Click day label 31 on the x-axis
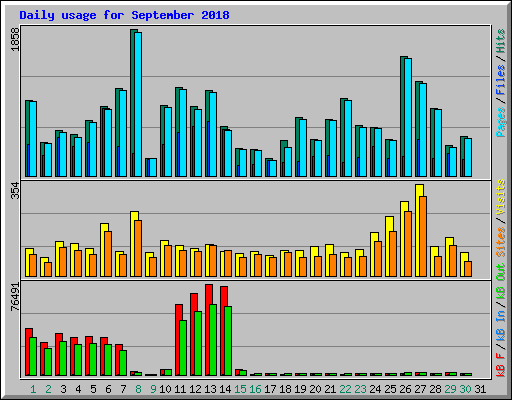This screenshot has height=400, width=512. click(x=480, y=389)
